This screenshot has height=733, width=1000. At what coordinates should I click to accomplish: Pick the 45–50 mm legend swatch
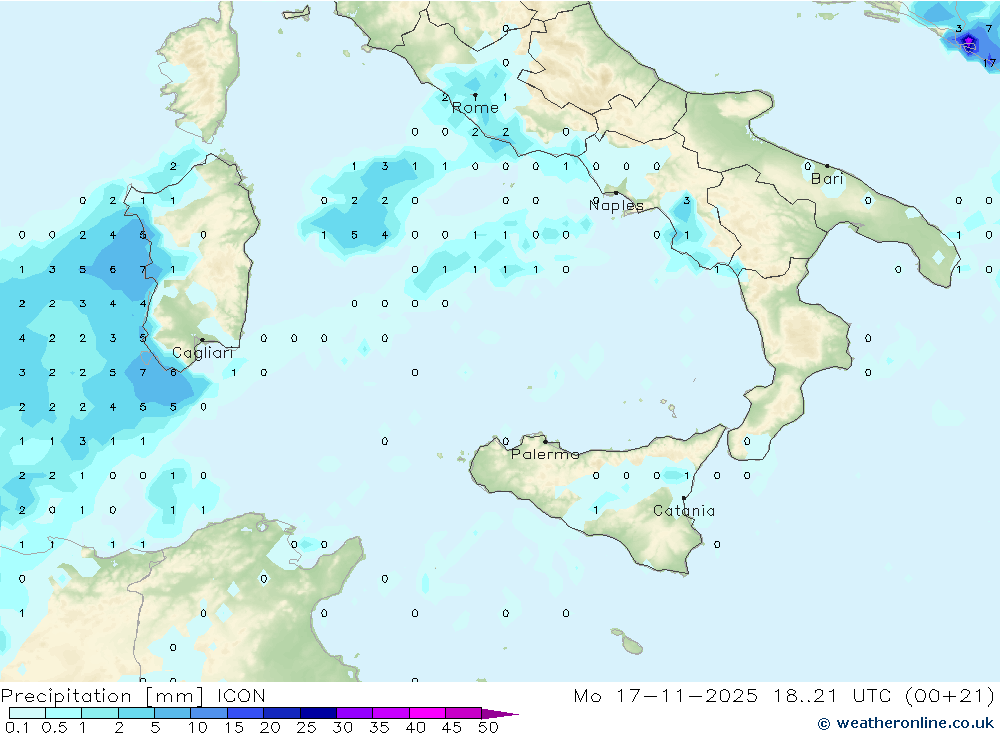coord(463,713)
